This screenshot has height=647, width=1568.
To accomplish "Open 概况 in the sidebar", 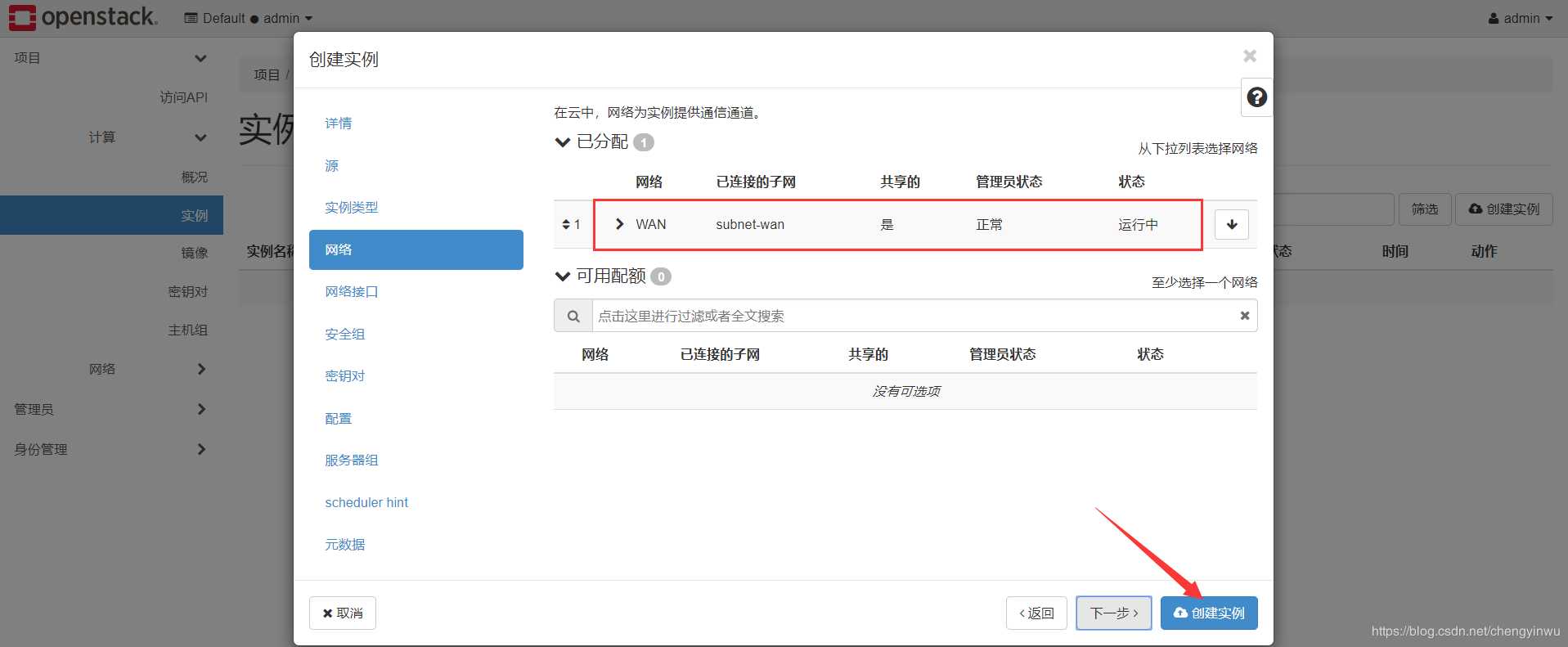I will coord(194,177).
